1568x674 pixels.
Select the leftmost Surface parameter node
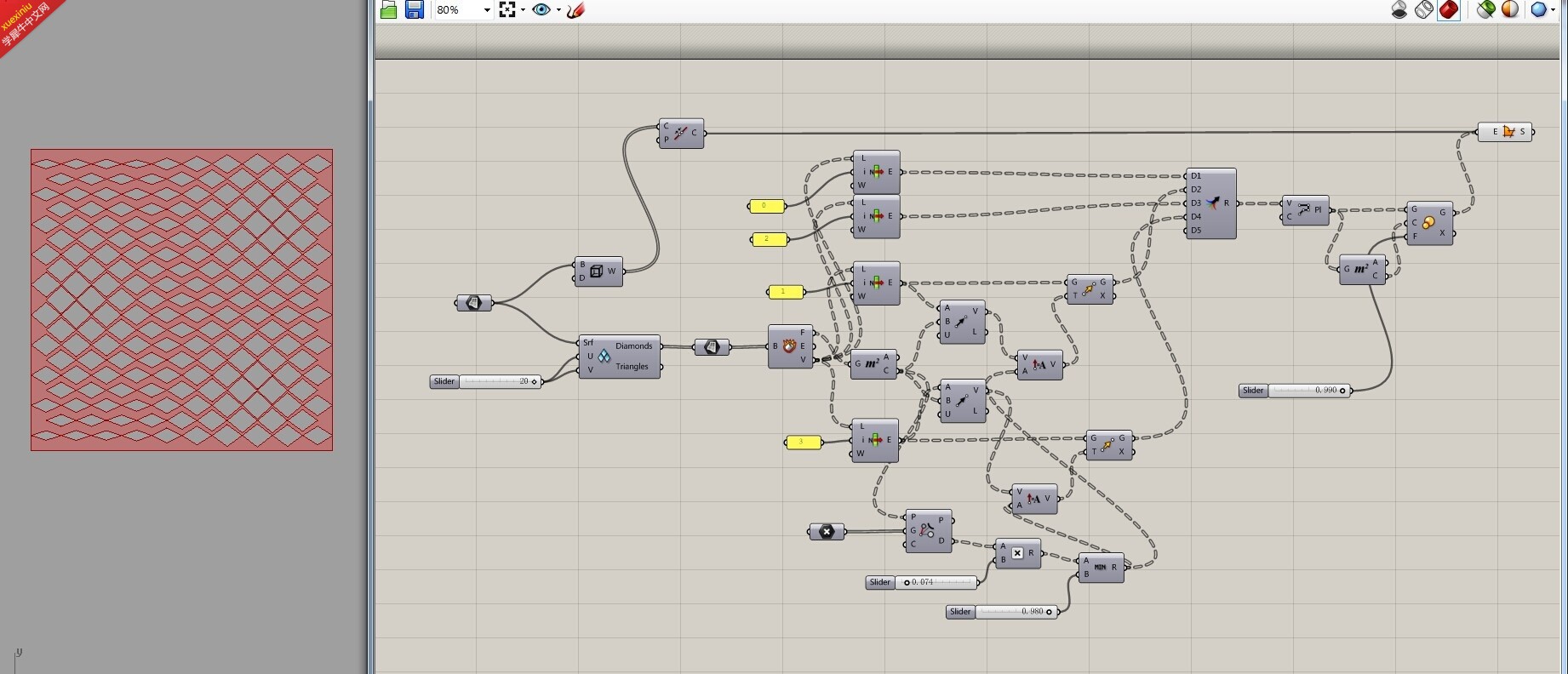click(x=474, y=303)
